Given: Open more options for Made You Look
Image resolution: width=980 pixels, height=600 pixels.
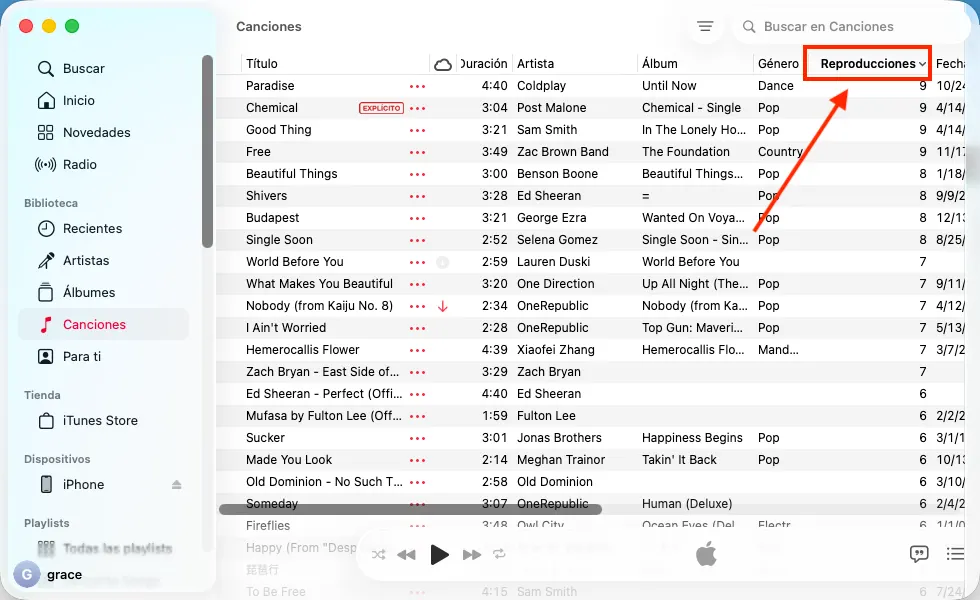Looking at the screenshot, I should (417, 460).
